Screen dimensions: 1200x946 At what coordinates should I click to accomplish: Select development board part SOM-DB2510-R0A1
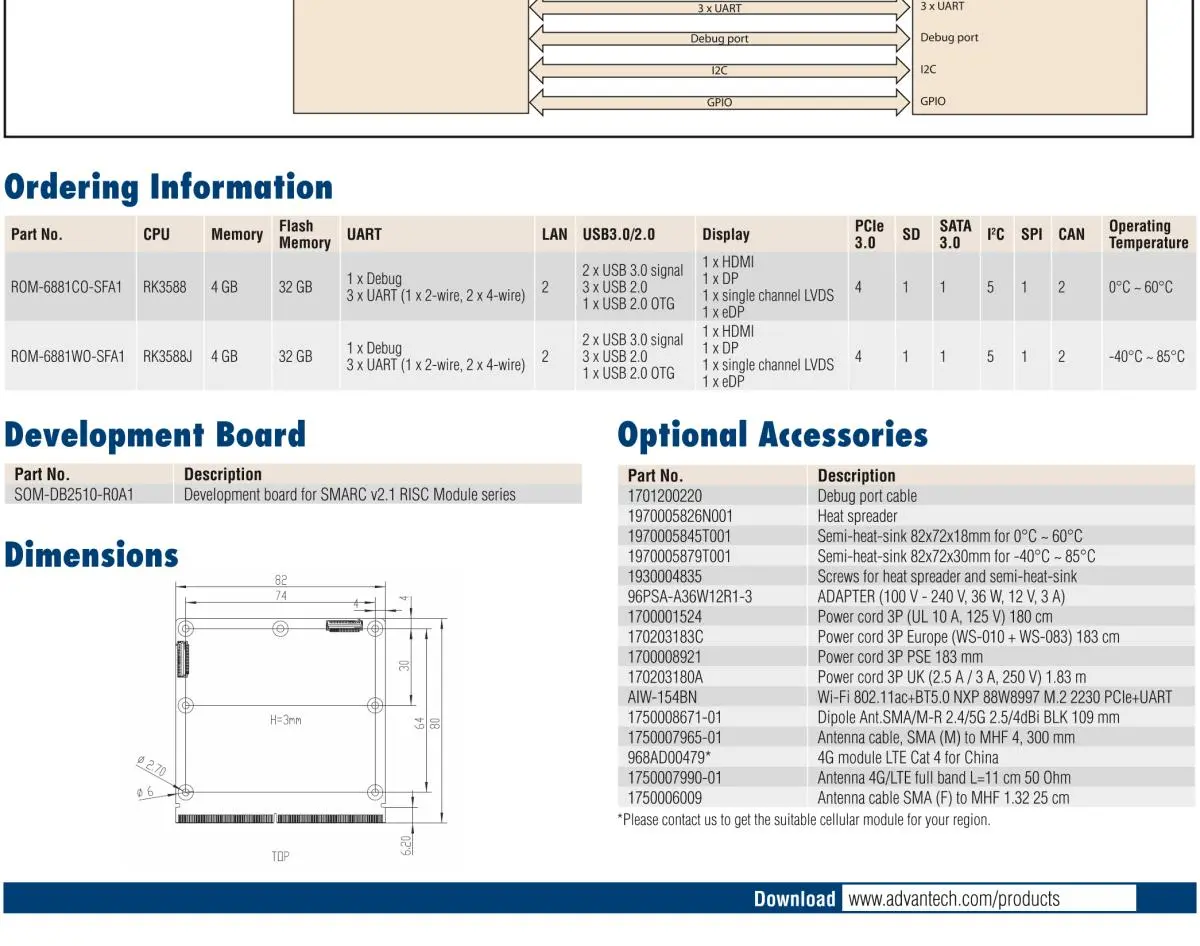[74, 494]
